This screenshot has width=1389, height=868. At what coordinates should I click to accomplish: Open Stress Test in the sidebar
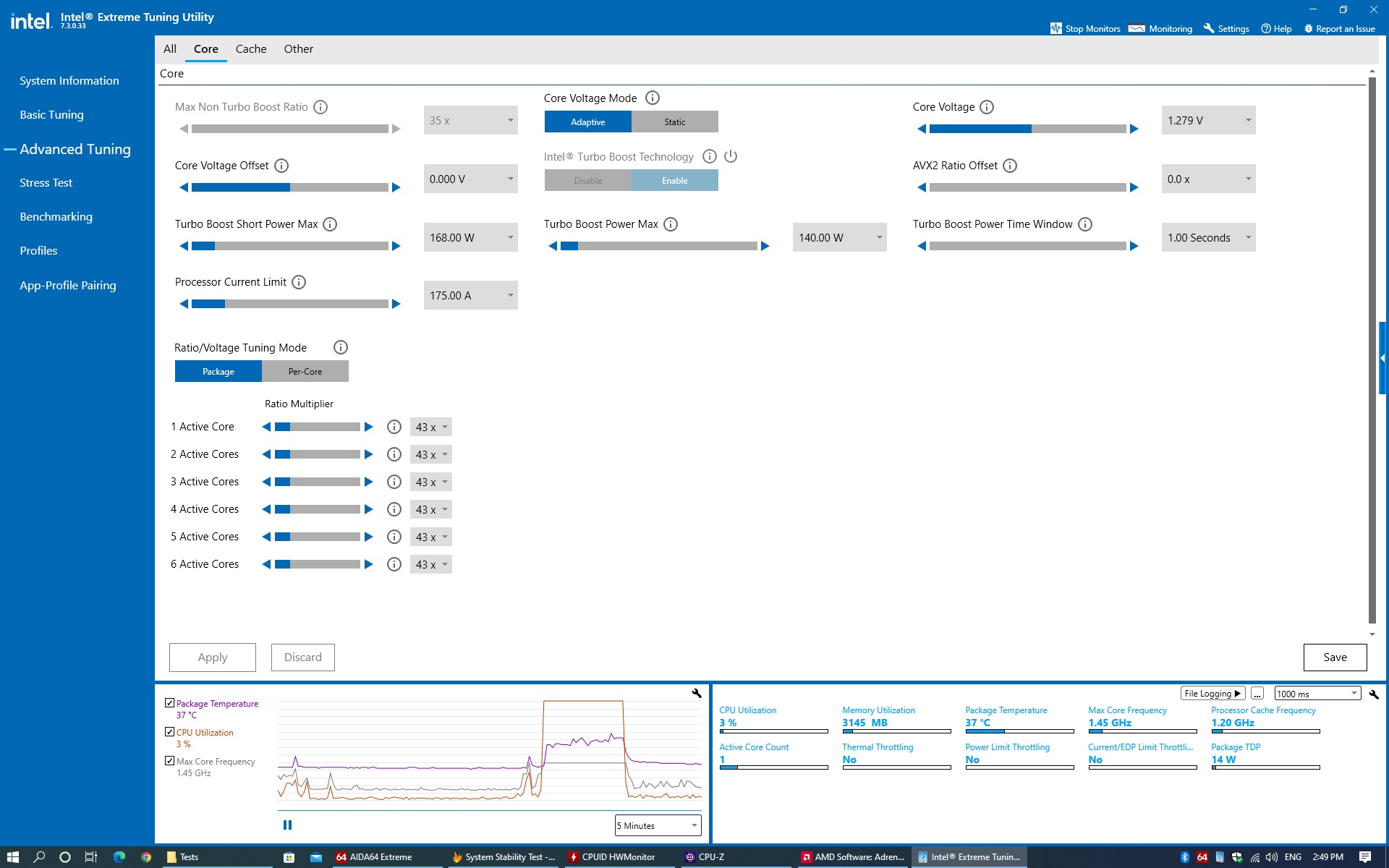click(46, 183)
